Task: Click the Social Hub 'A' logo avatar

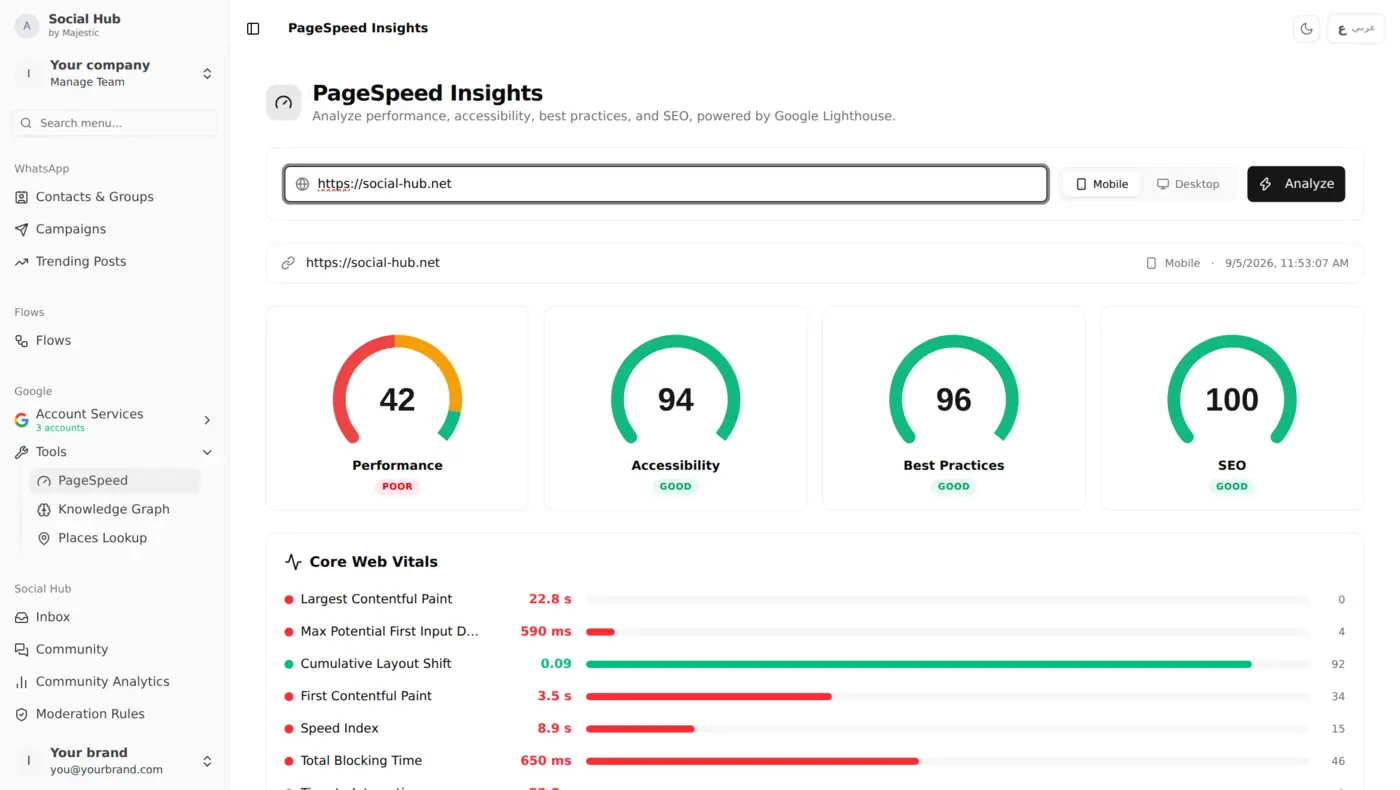Action: coord(27,26)
